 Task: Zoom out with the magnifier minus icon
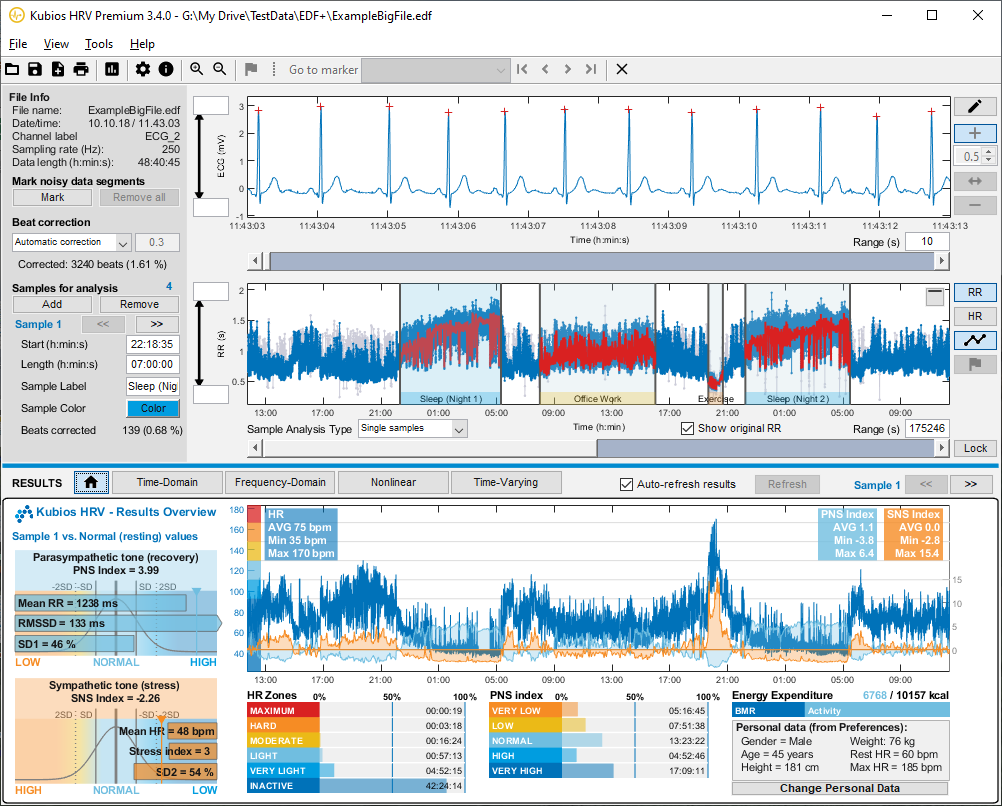219,69
